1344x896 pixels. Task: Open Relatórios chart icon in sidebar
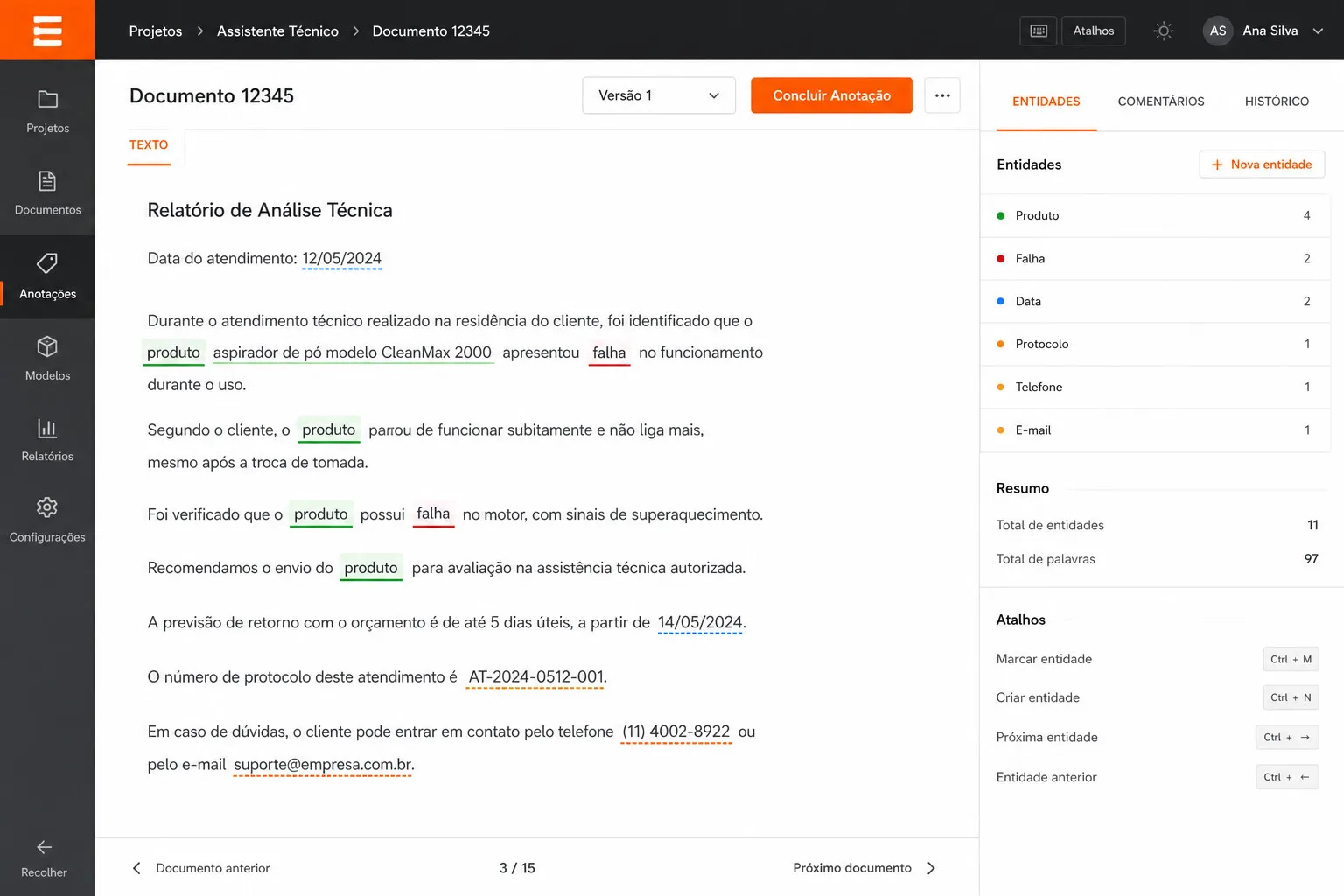tap(47, 428)
